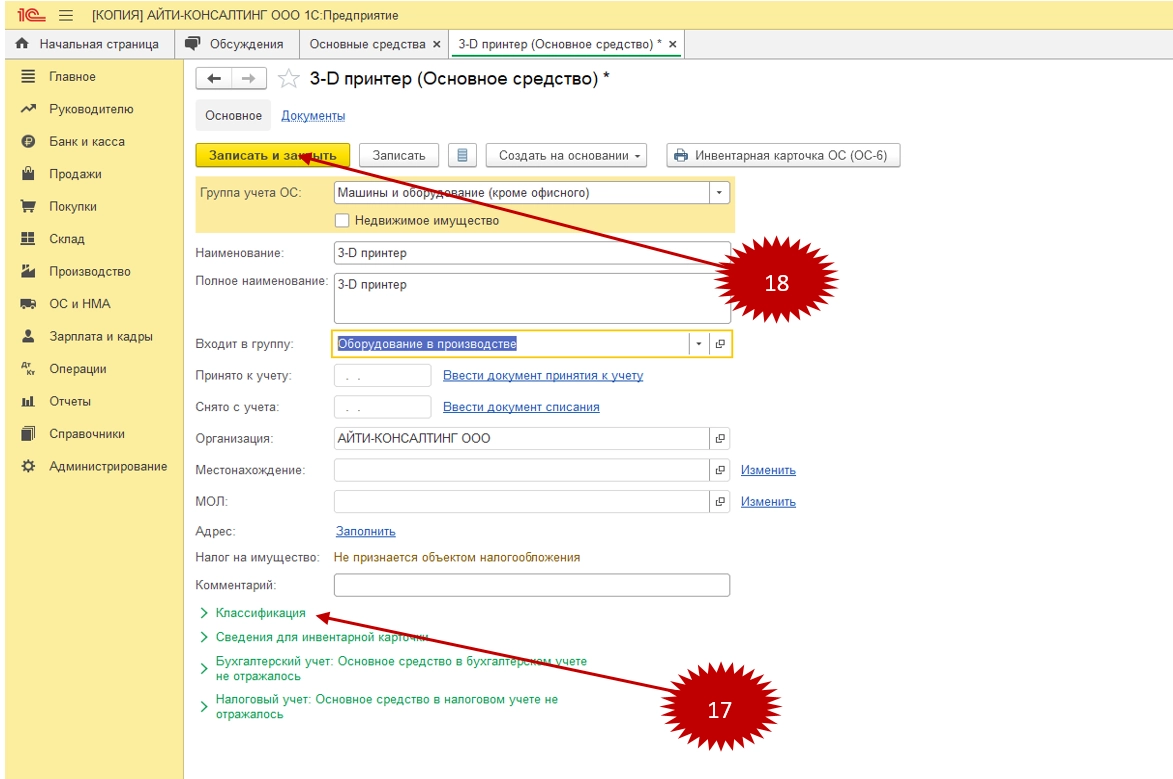Screen dimensions: 1173x779
Task: Toggle the Недвижимое имущество checkbox
Action: click(x=342, y=220)
